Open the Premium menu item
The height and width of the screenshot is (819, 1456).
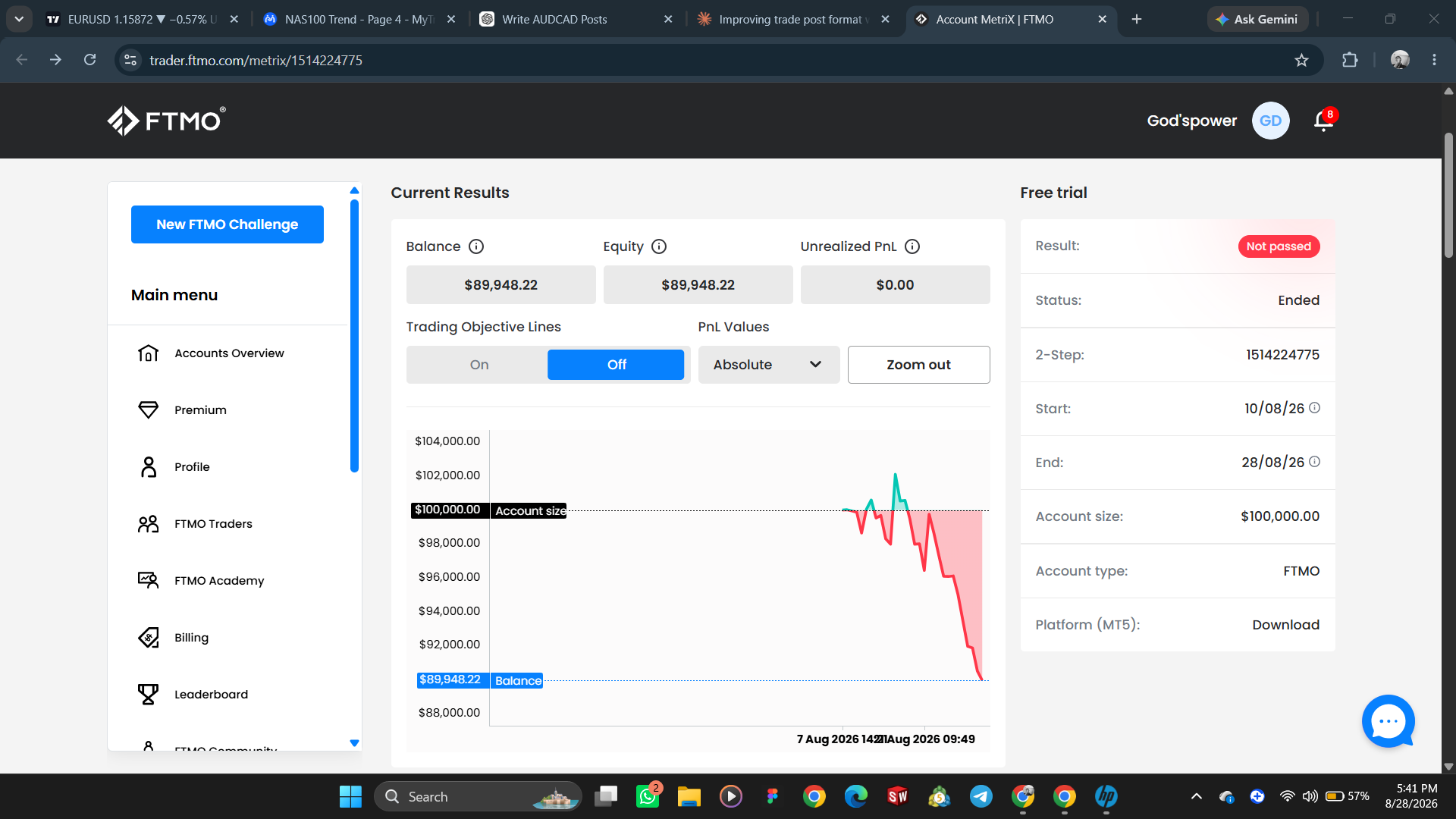pos(200,410)
